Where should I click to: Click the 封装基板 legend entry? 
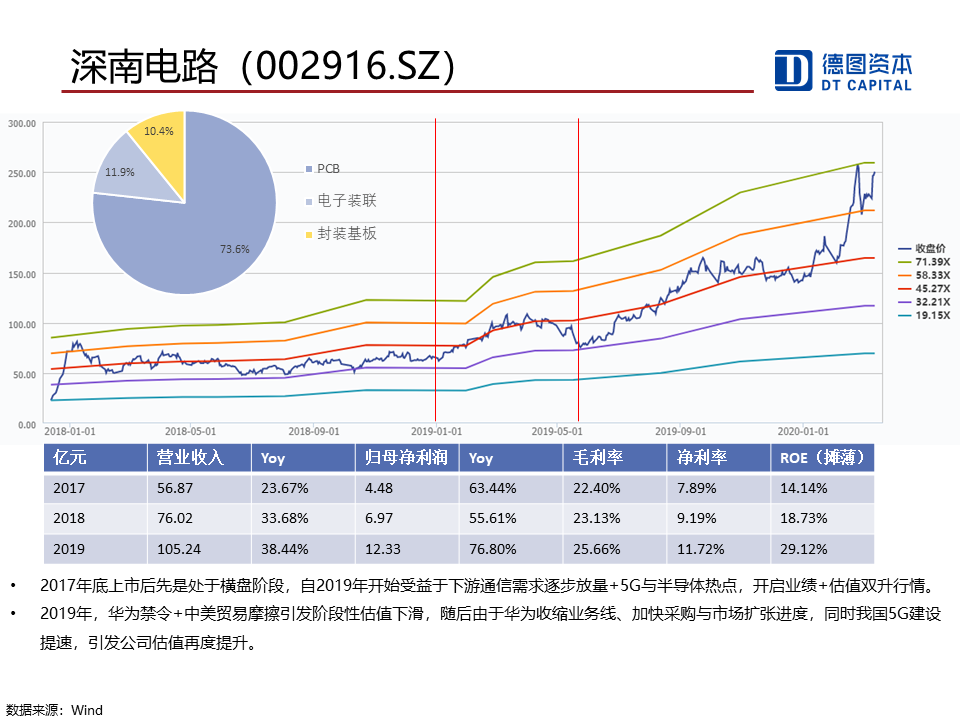(x=342, y=233)
